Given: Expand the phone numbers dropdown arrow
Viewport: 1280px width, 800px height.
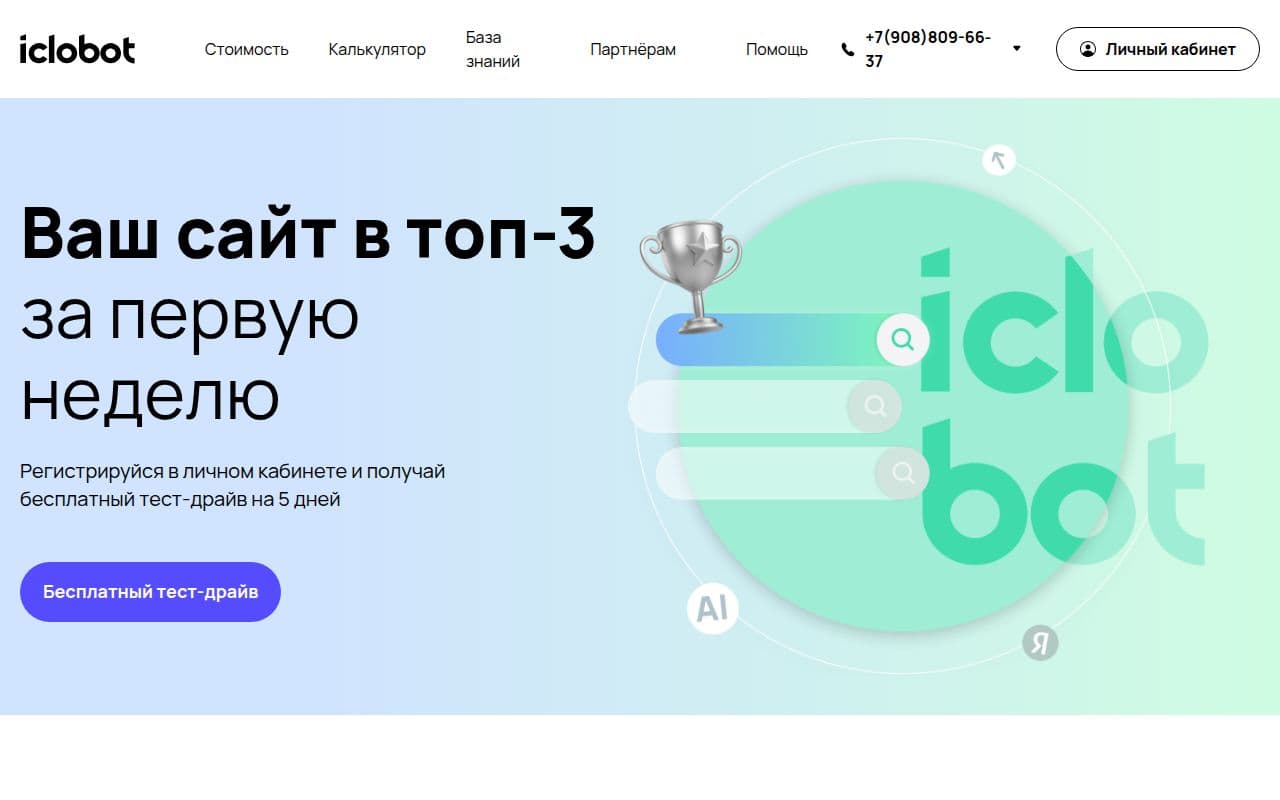Looking at the screenshot, I should (x=1017, y=48).
